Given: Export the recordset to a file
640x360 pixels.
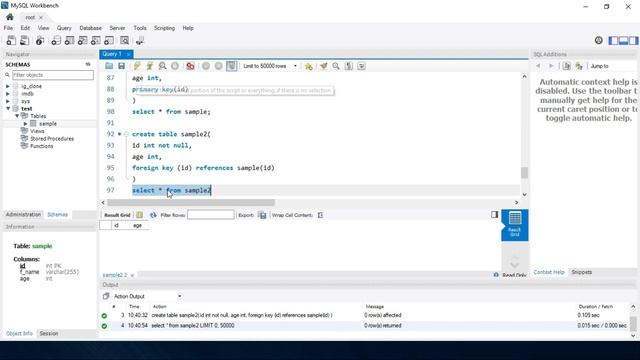Looking at the screenshot, I should (x=262, y=215).
